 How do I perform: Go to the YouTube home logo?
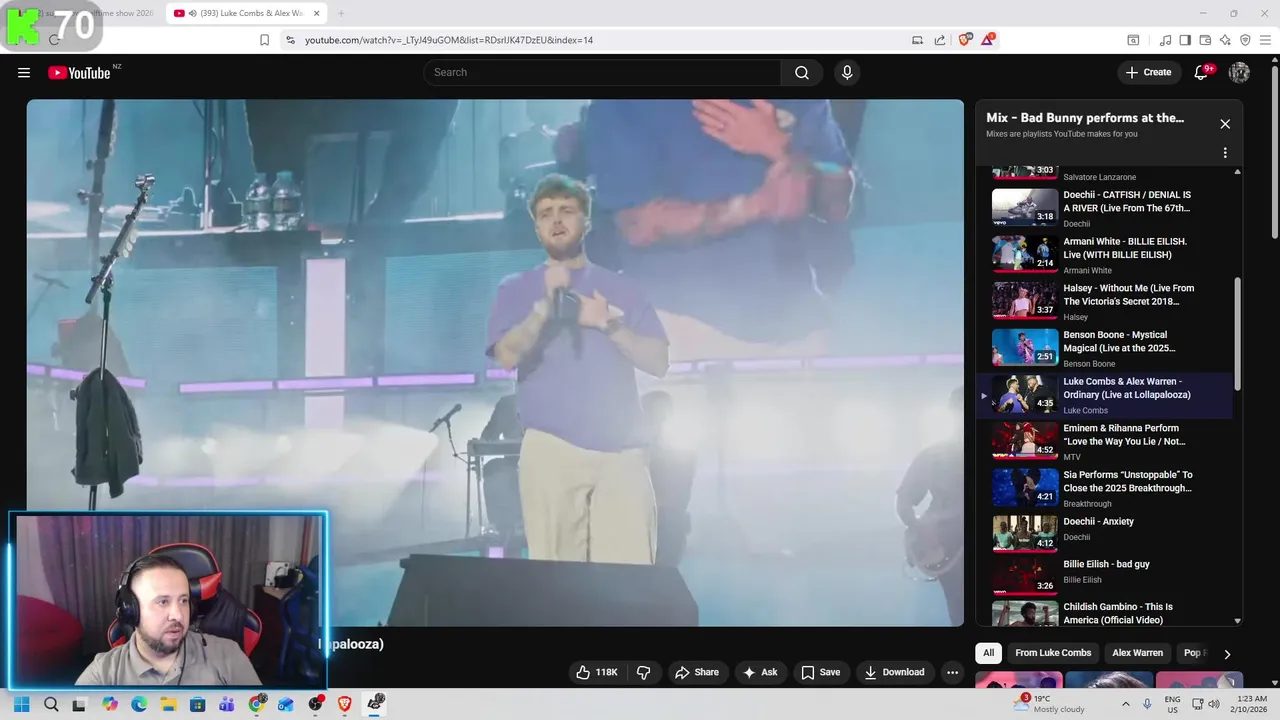(79, 72)
